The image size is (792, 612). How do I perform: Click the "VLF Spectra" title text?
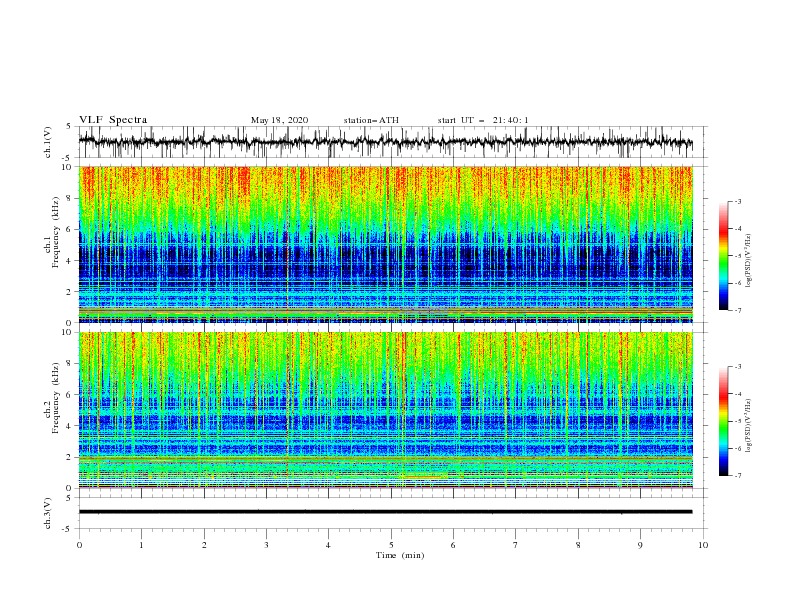[113, 120]
